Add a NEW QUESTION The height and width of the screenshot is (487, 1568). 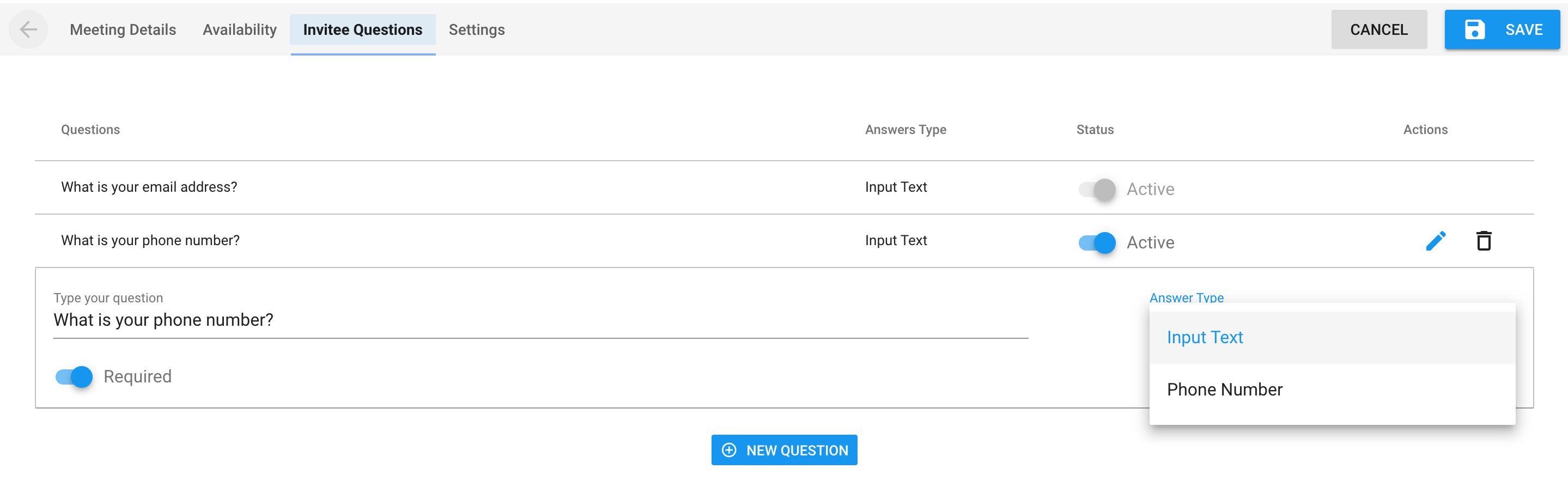pyautogui.click(x=784, y=450)
